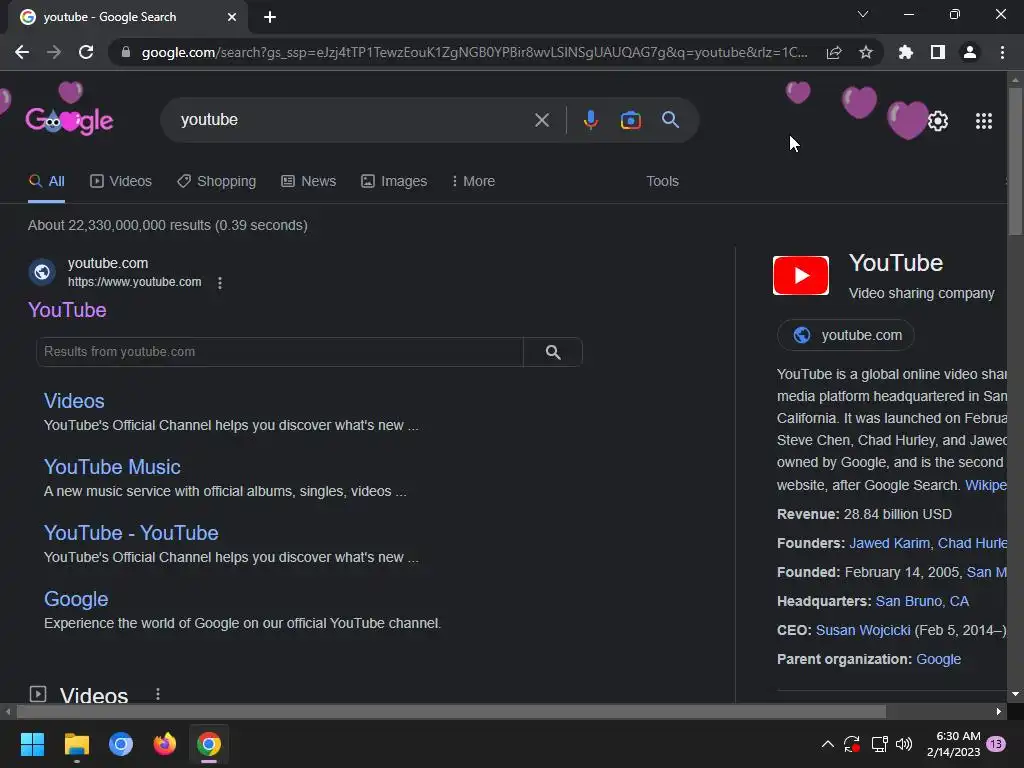This screenshot has height=768, width=1024.
Task: Clear the search box text
Action: point(542,120)
